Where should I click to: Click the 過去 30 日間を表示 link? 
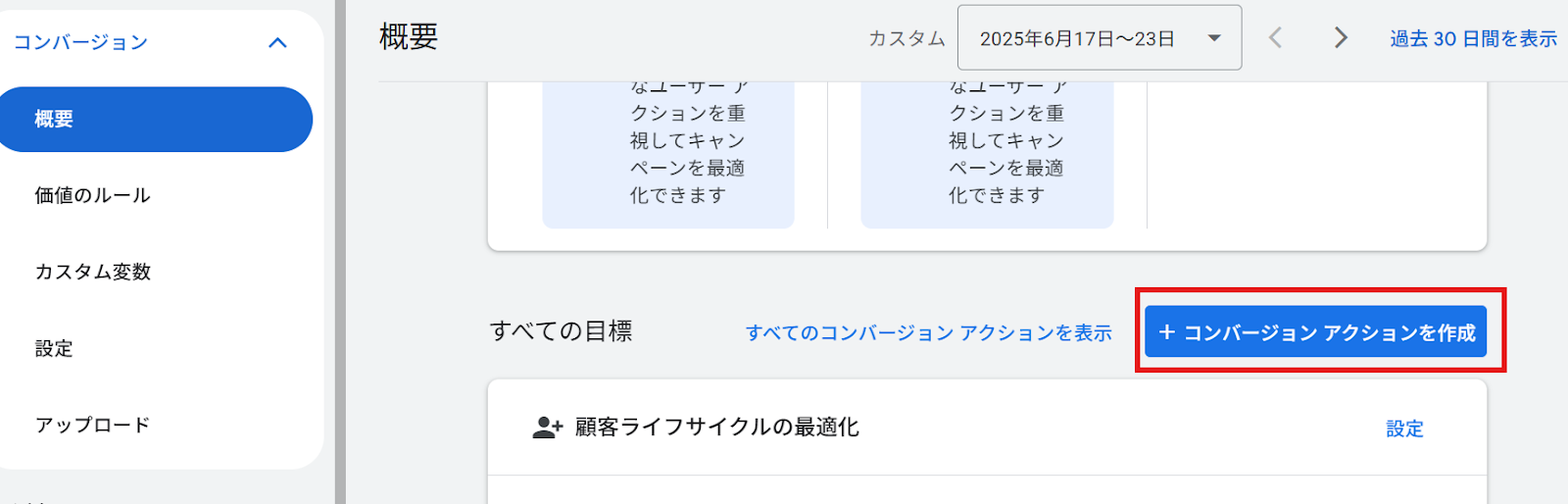coord(1473,39)
